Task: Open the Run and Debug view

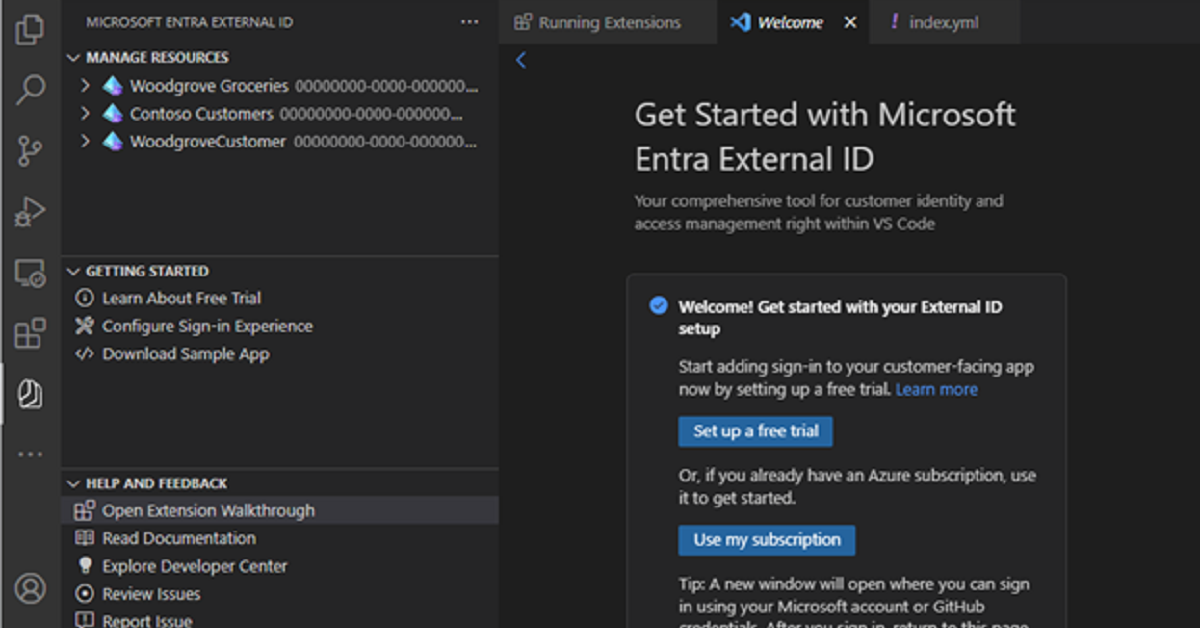Action: point(30,211)
